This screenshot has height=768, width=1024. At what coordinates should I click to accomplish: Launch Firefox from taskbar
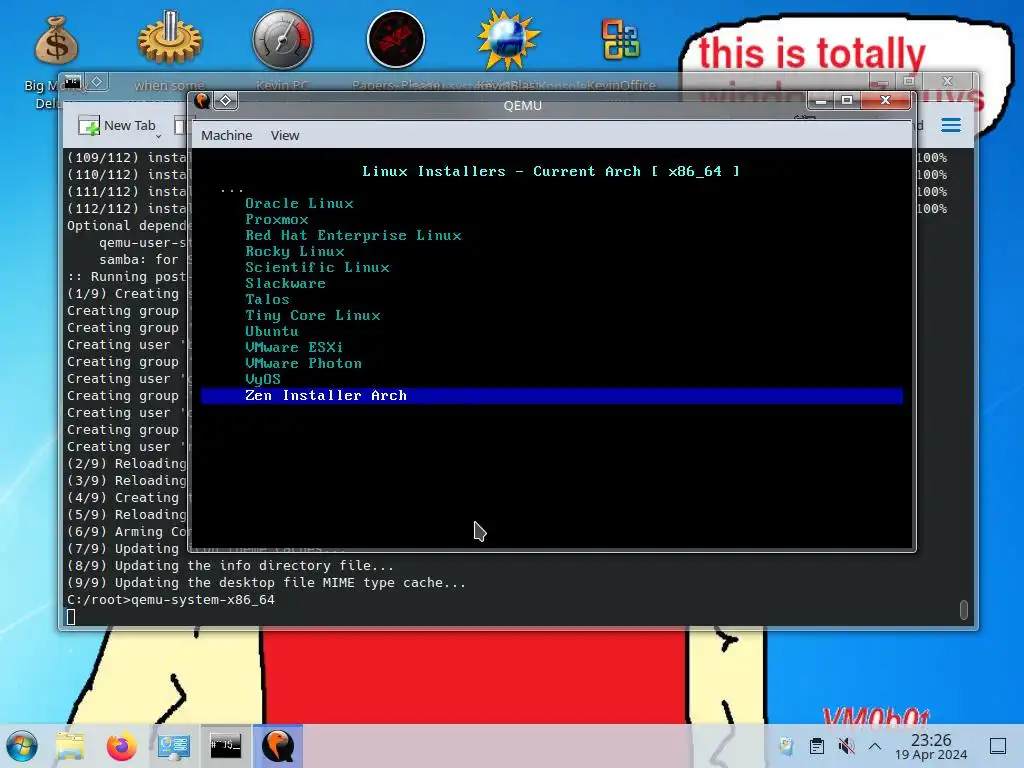coord(121,746)
